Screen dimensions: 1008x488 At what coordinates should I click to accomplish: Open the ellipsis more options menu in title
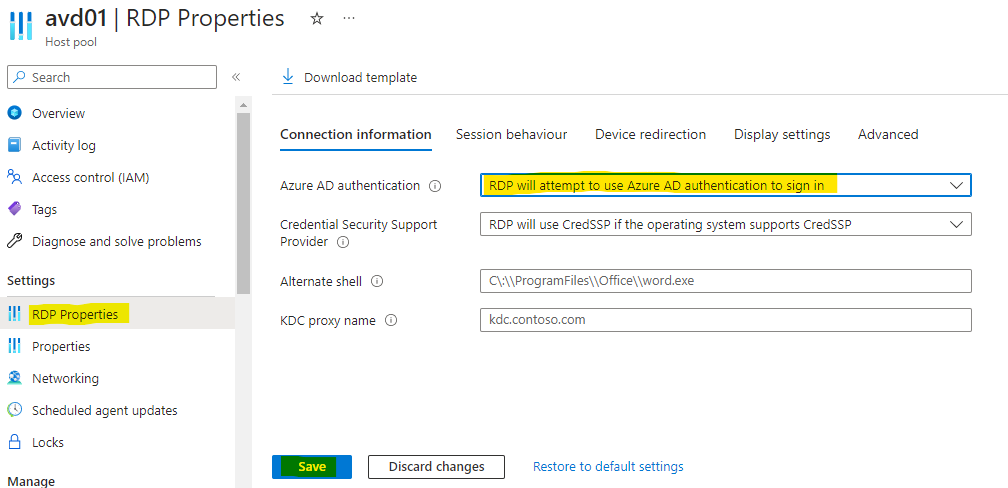pos(349,18)
